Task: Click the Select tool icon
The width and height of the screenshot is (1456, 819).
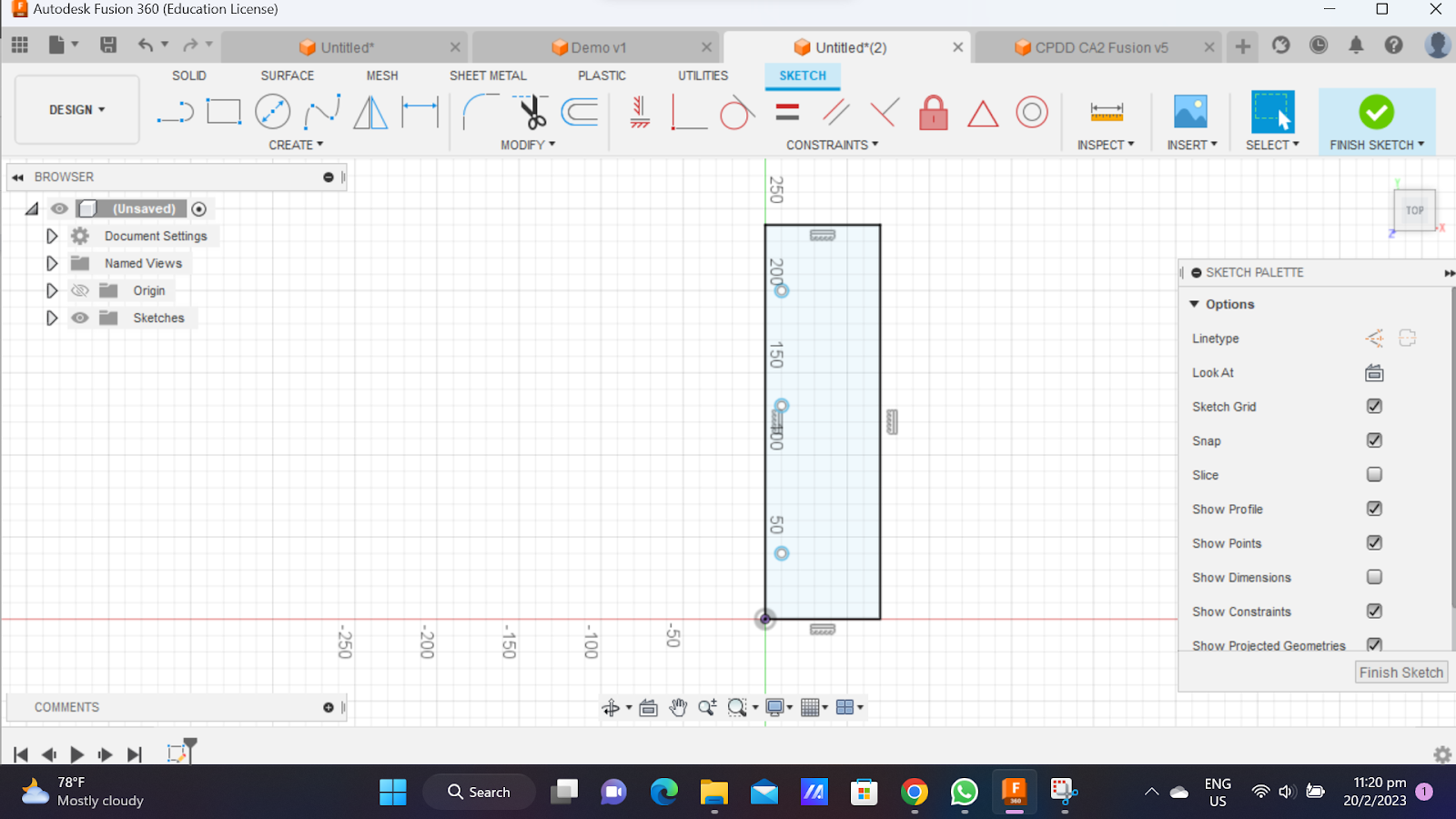Action: click(1272, 112)
